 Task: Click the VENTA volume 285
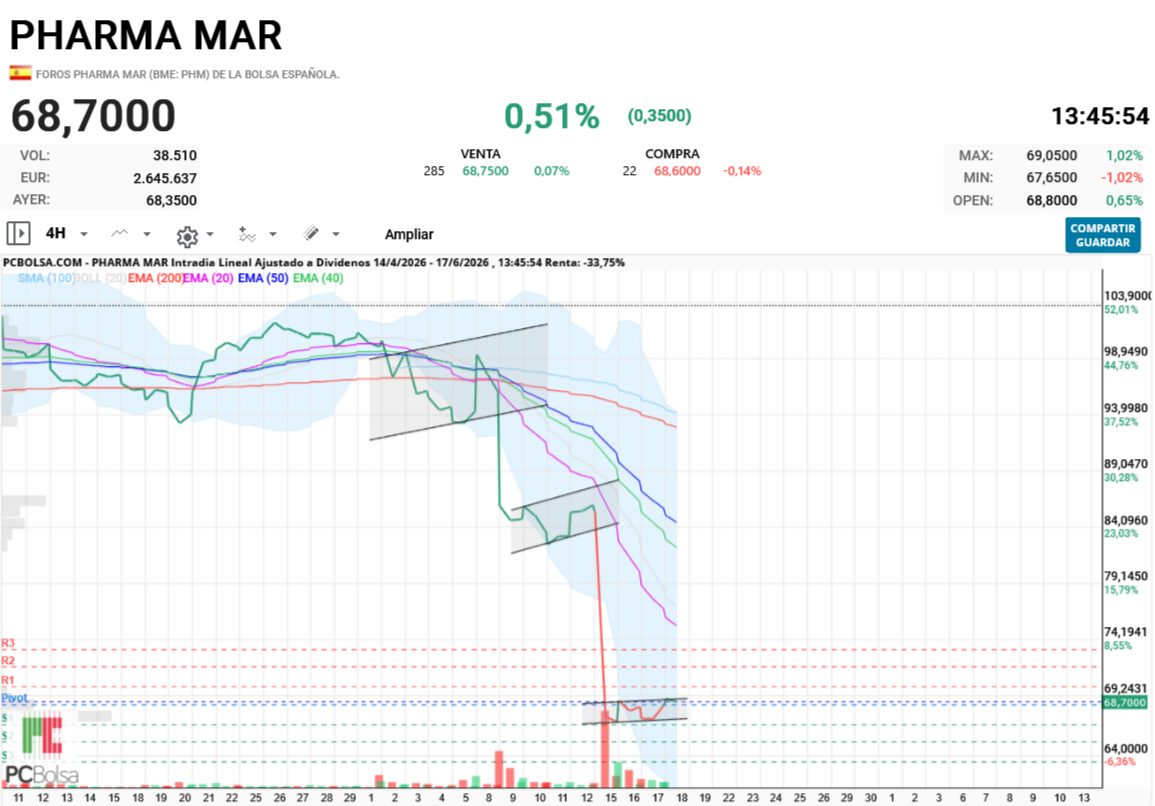(x=434, y=171)
